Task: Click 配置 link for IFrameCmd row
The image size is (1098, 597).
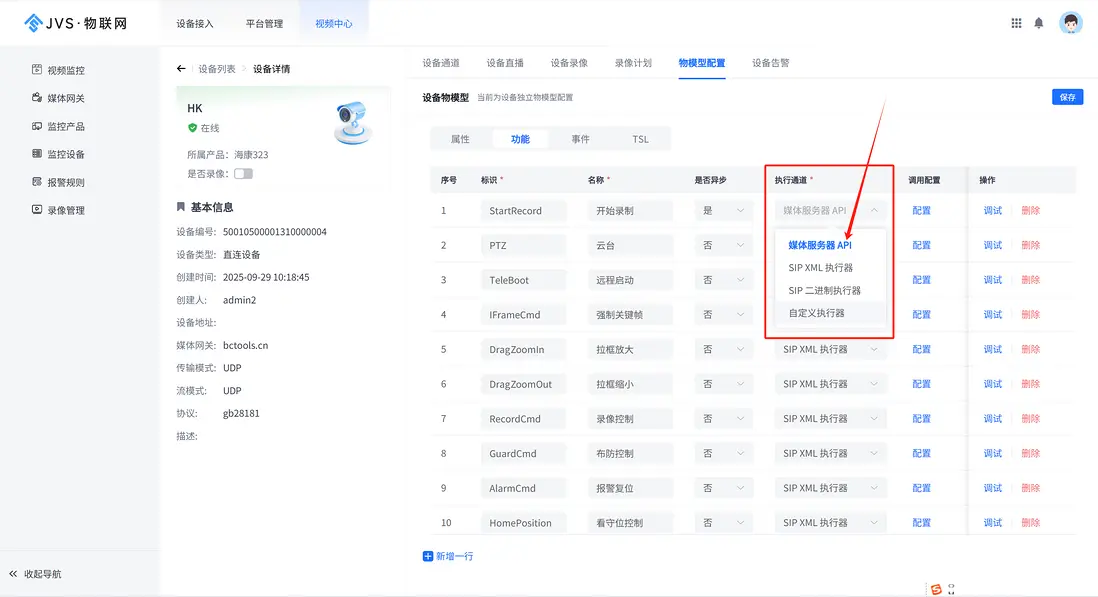Action: pyautogui.click(x=922, y=315)
